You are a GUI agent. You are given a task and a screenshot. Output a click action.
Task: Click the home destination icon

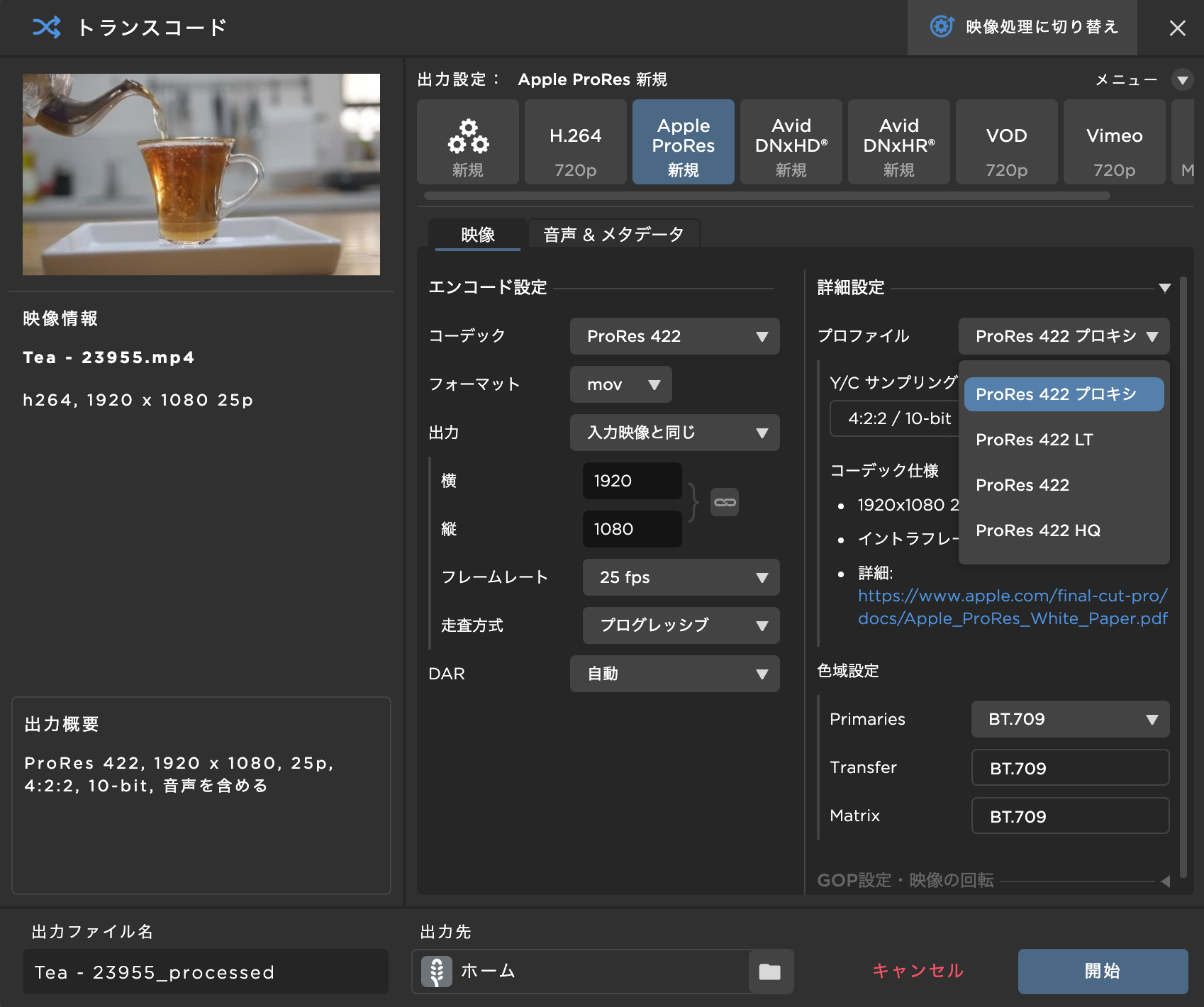(437, 972)
